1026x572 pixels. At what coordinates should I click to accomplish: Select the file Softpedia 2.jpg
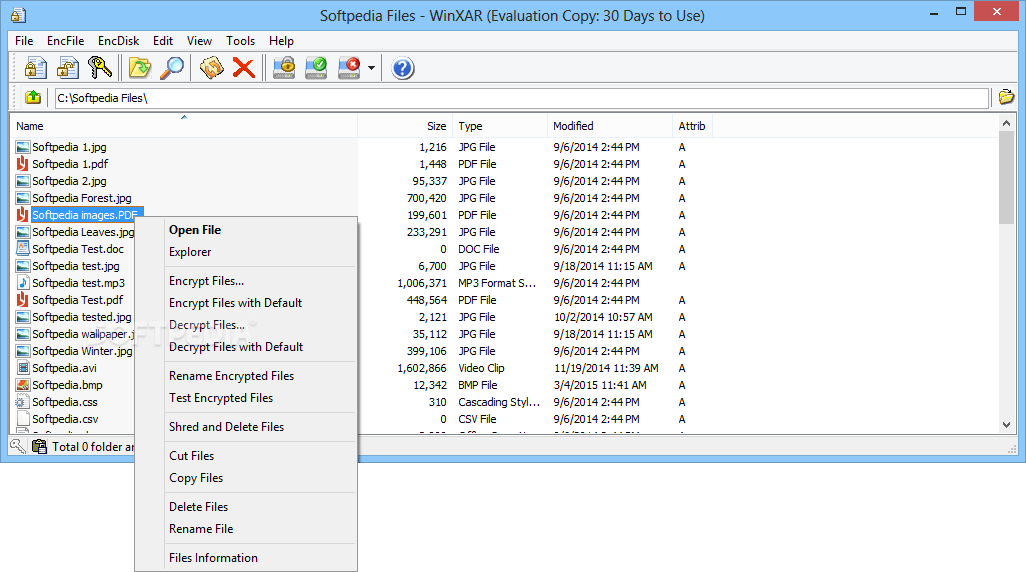click(x=69, y=181)
